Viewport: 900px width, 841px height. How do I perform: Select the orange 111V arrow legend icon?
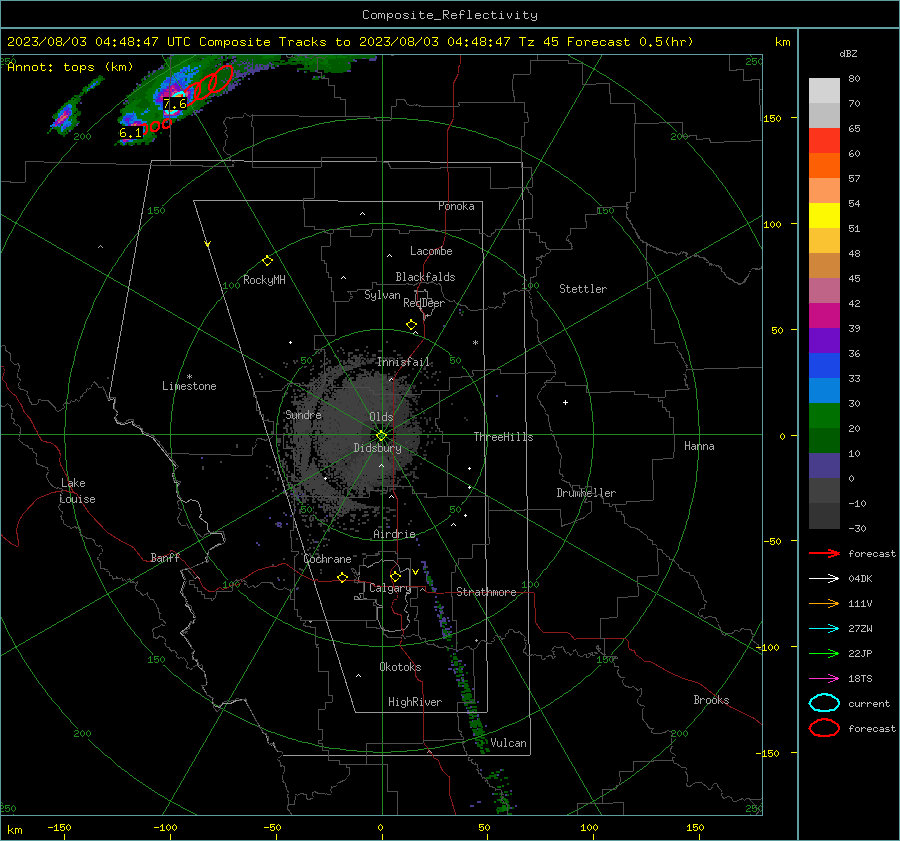coord(824,603)
